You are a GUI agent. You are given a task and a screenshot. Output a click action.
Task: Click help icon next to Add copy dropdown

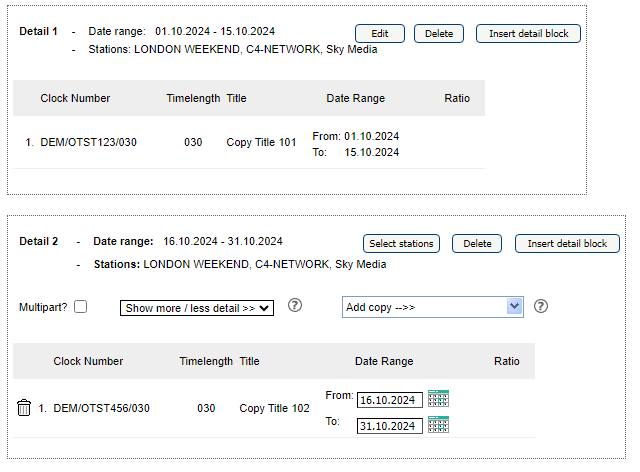(541, 306)
